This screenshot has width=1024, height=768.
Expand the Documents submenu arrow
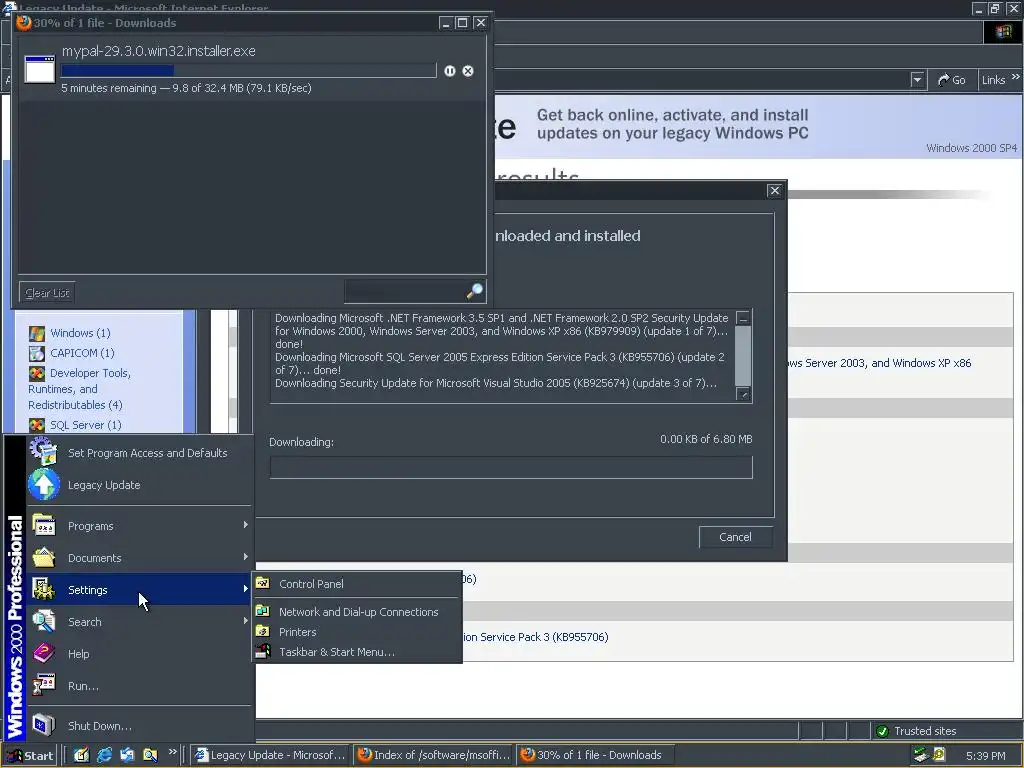pos(246,557)
